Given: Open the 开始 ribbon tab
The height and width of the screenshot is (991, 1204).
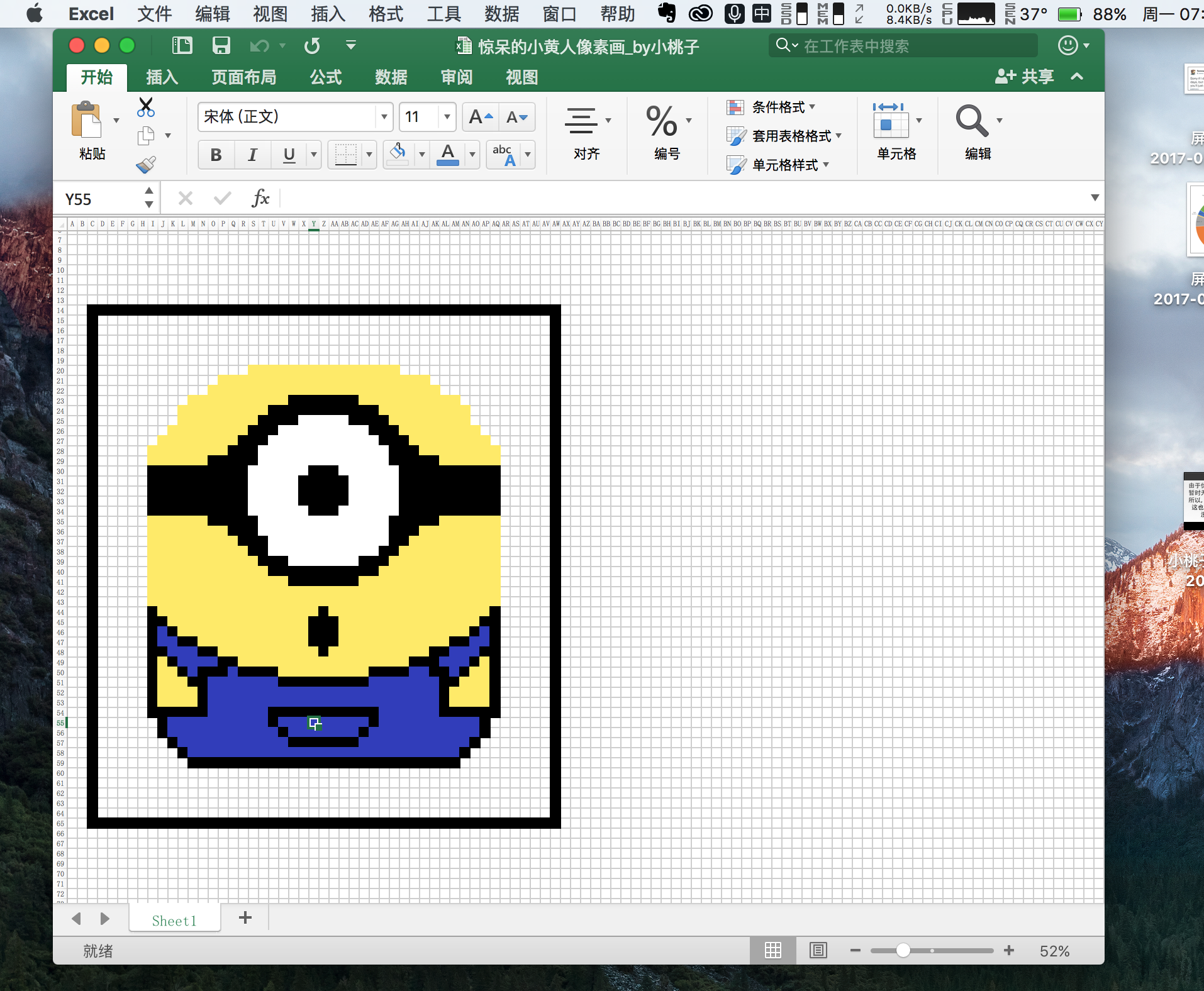Looking at the screenshot, I should 97,77.
